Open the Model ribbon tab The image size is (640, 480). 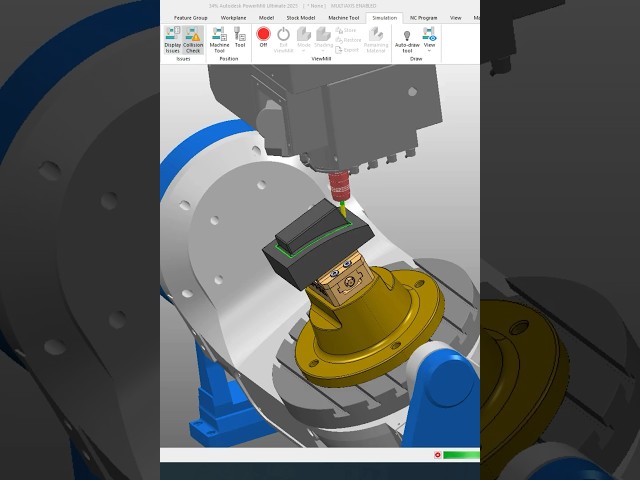(x=266, y=18)
